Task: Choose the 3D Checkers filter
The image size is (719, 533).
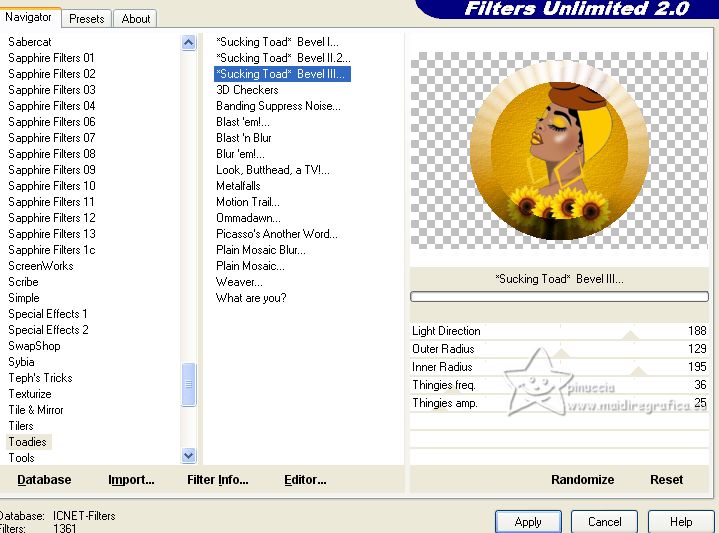Action: [x=247, y=90]
